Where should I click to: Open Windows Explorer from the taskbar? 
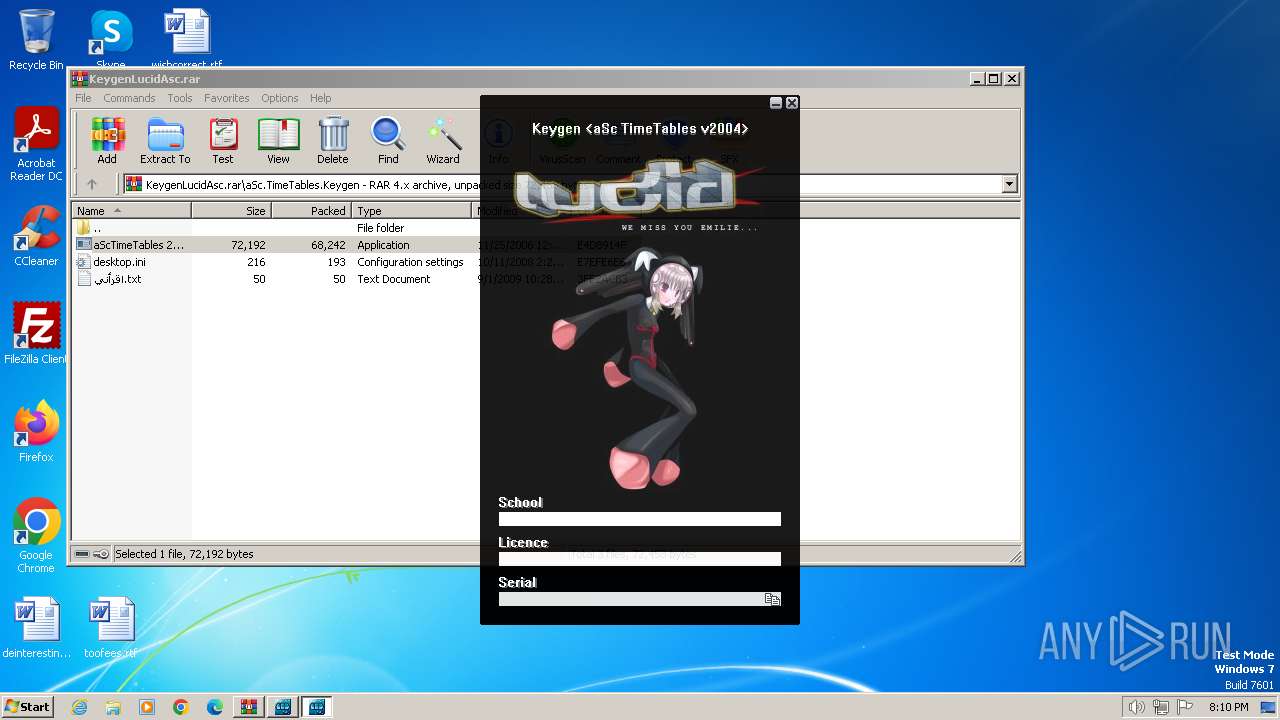pyautogui.click(x=113, y=707)
